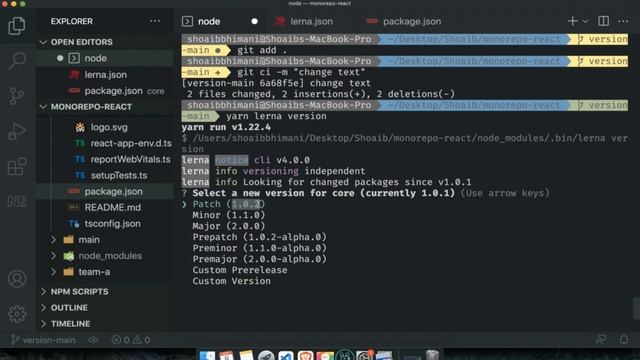Select the Minor (1.1.0) option
The image size is (640, 360).
tap(229, 215)
